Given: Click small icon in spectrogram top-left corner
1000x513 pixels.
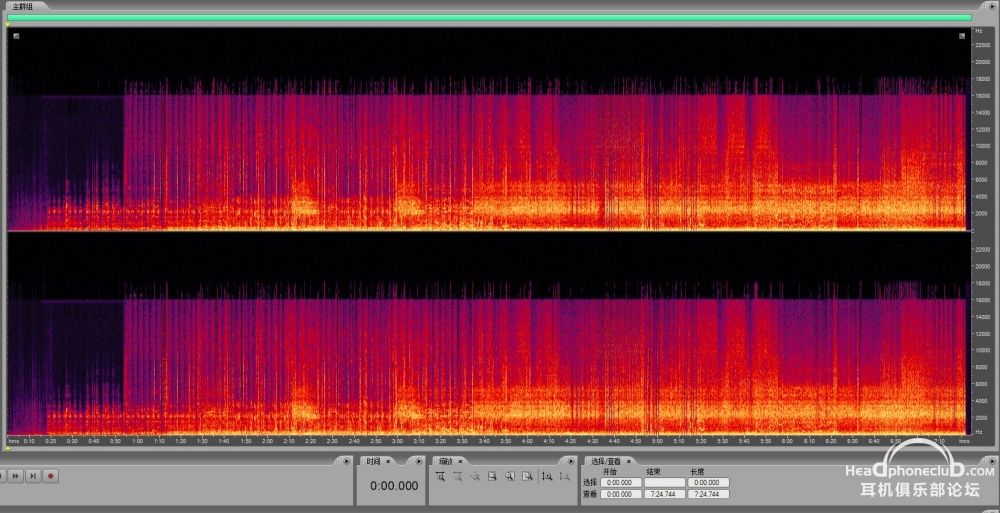Looking at the screenshot, I should tap(16, 36).
